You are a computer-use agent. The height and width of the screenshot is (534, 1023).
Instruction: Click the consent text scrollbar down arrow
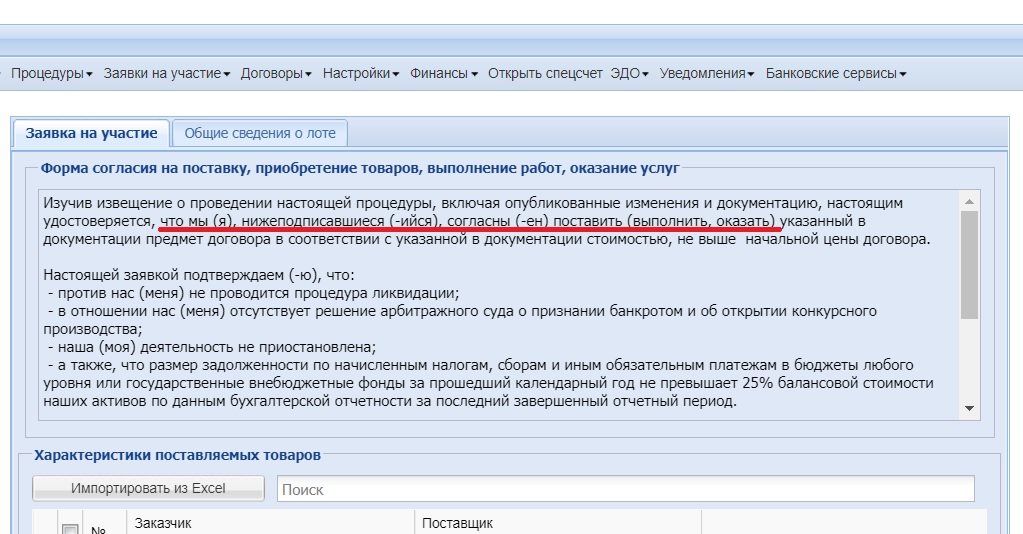click(x=968, y=408)
